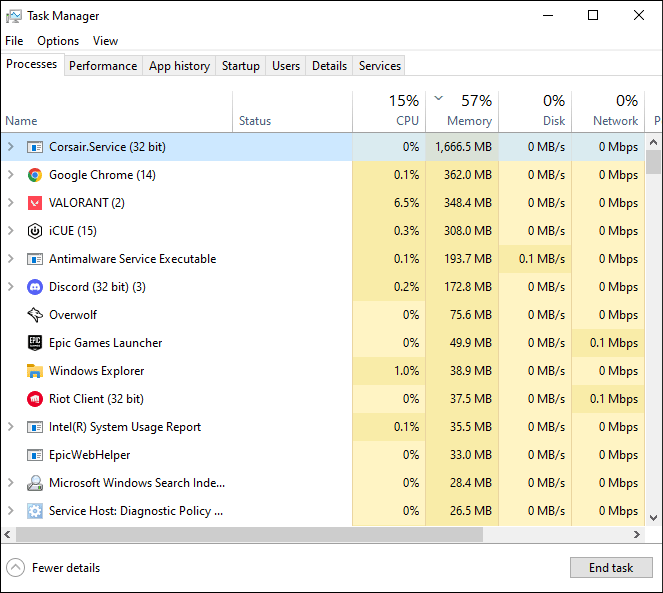Click the Microsoft Windows Search Indexer icon

(x=35, y=483)
